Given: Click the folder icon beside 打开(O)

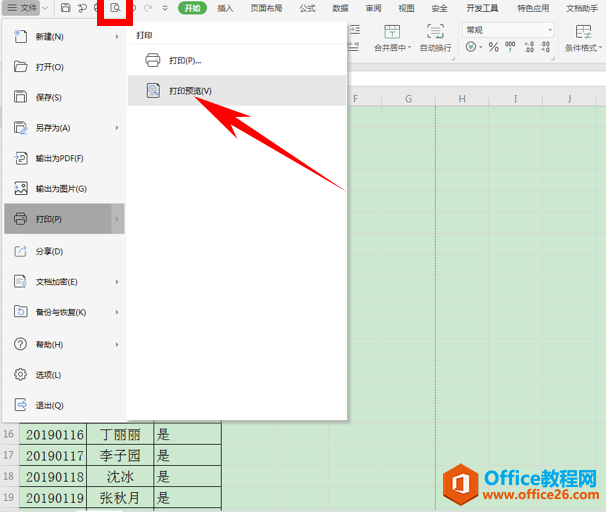Looking at the screenshot, I should pyautogui.click(x=20, y=67).
